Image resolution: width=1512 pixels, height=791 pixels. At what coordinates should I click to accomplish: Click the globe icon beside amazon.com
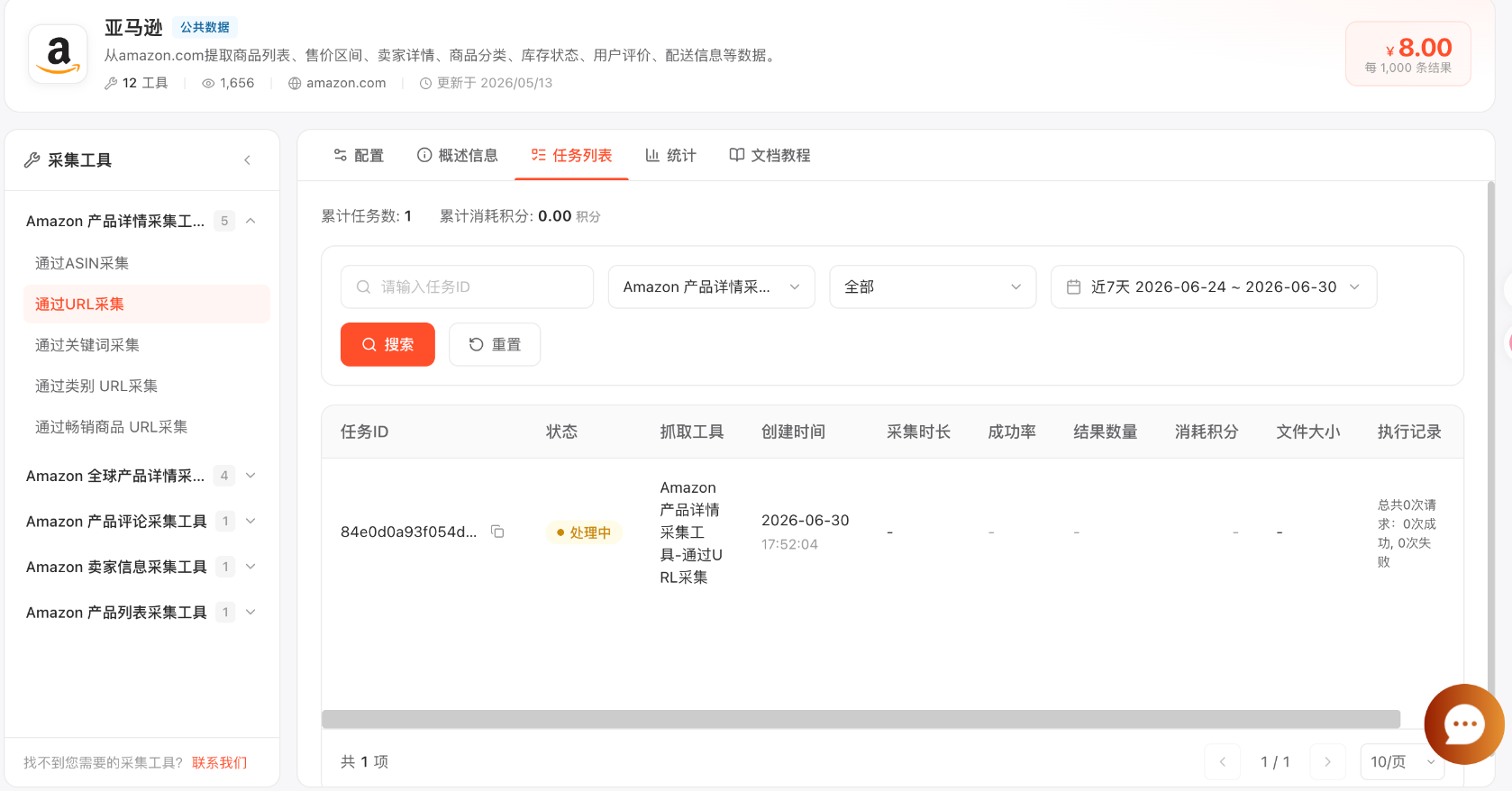pyautogui.click(x=295, y=83)
